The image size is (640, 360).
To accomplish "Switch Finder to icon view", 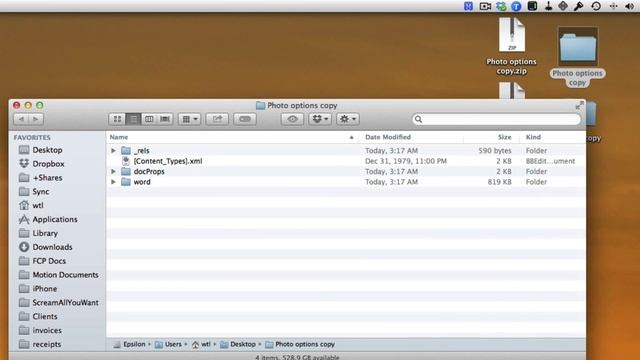I will 117,119.
